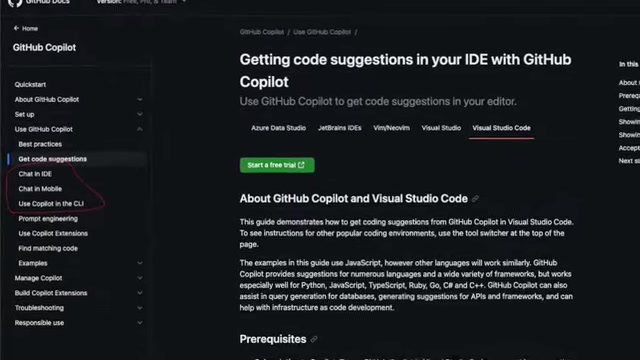Expand the Set up section

pyautogui.click(x=140, y=114)
